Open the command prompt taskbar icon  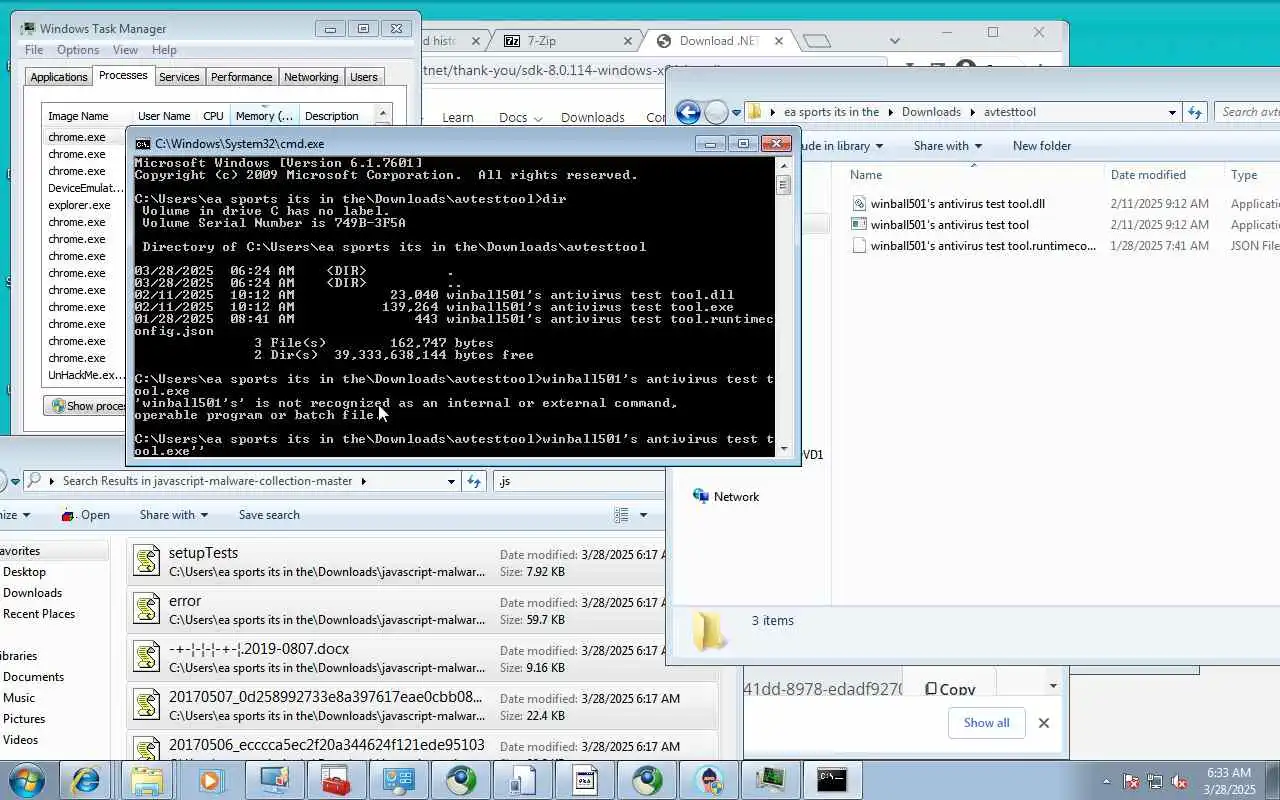coord(832,779)
